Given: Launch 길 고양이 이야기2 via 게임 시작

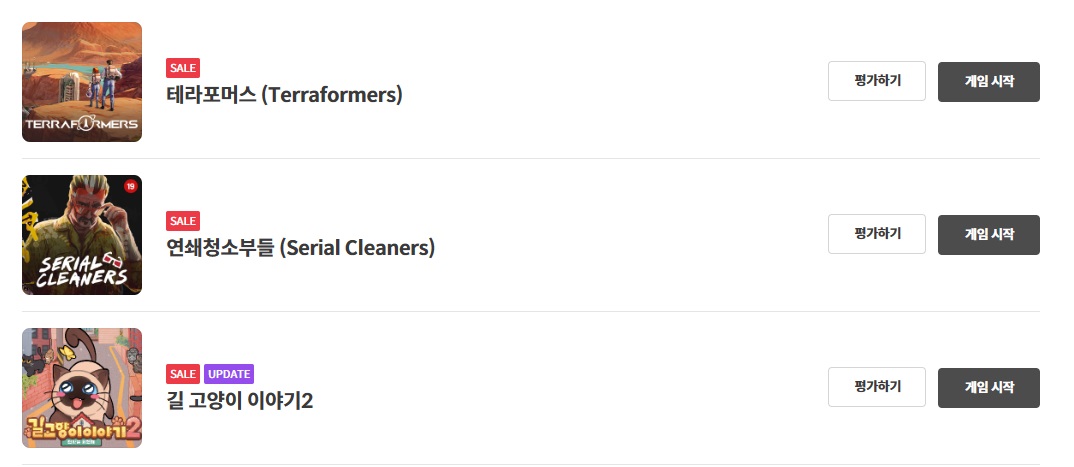Looking at the screenshot, I should (988, 388).
